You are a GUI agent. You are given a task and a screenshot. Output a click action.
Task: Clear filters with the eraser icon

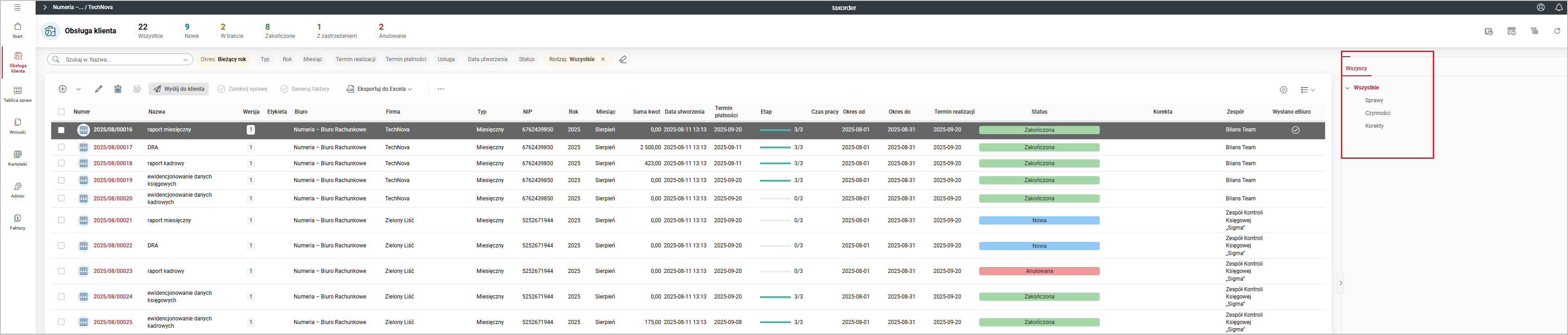[623, 60]
